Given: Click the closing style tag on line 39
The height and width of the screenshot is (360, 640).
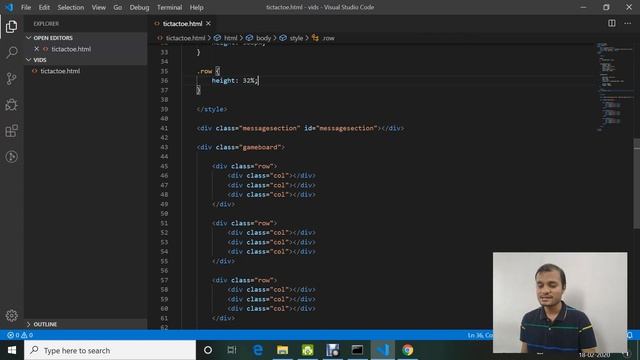Looking at the screenshot, I should pos(211,109).
